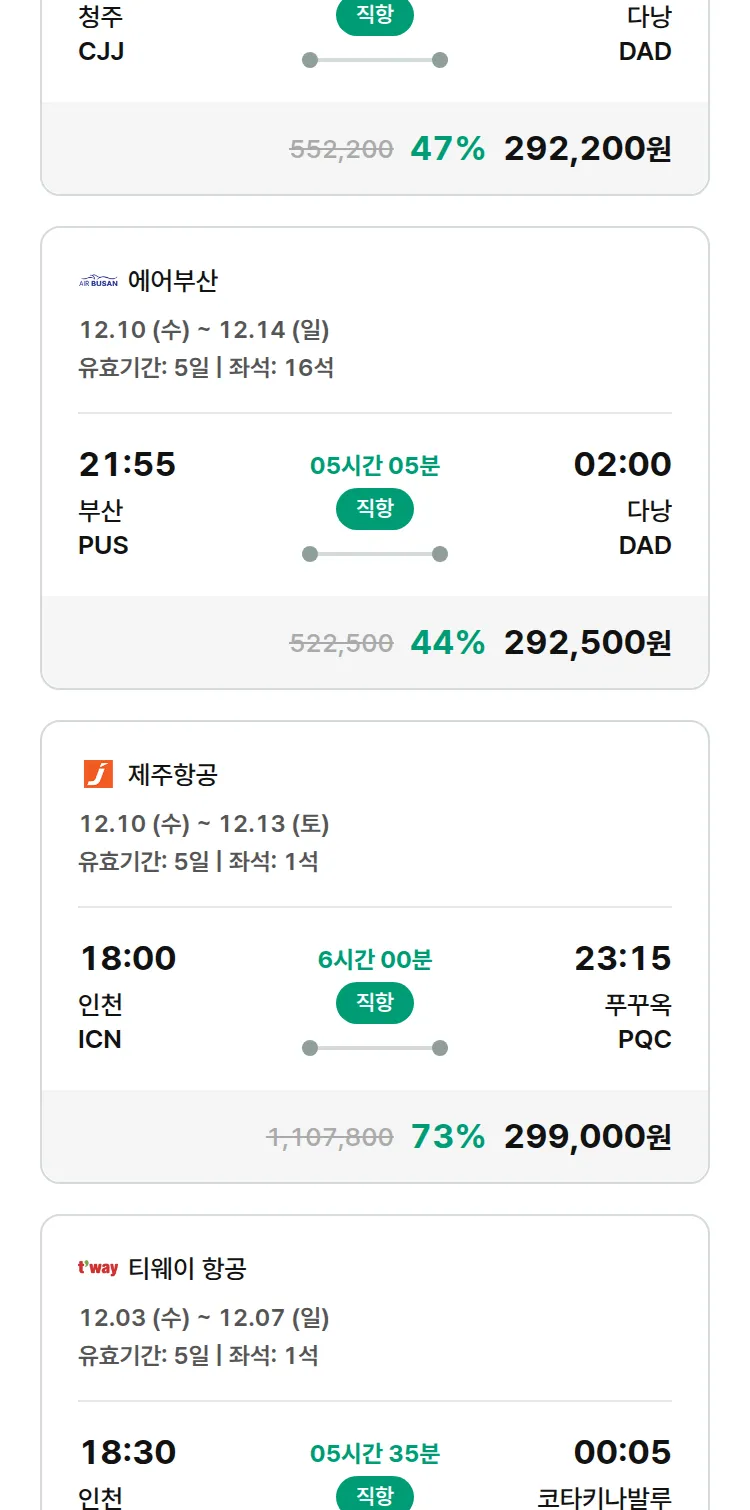This screenshot has height=1510, width=750.
Task: Click the 73% discount label
Action: (447, 1136)
